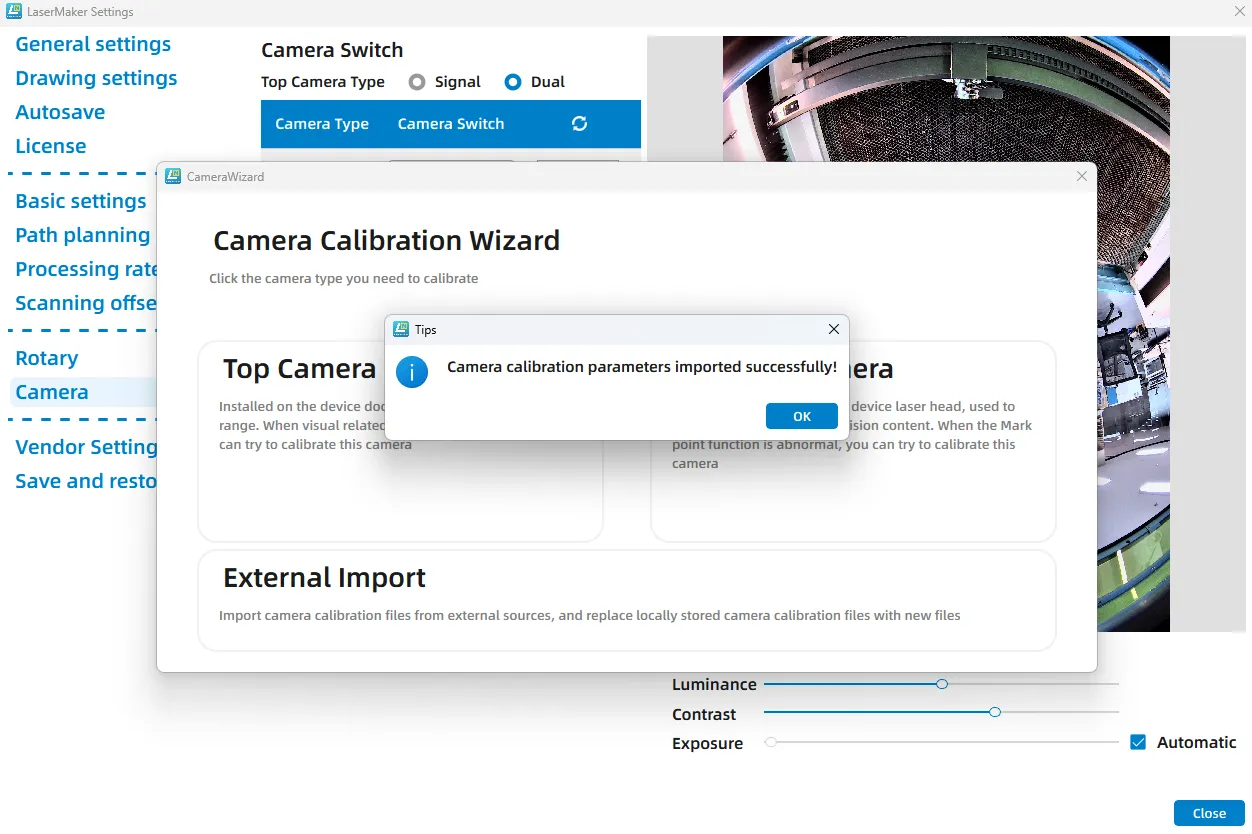
Task: Go to the Autosave settings
Action: (x=60, y=112)
